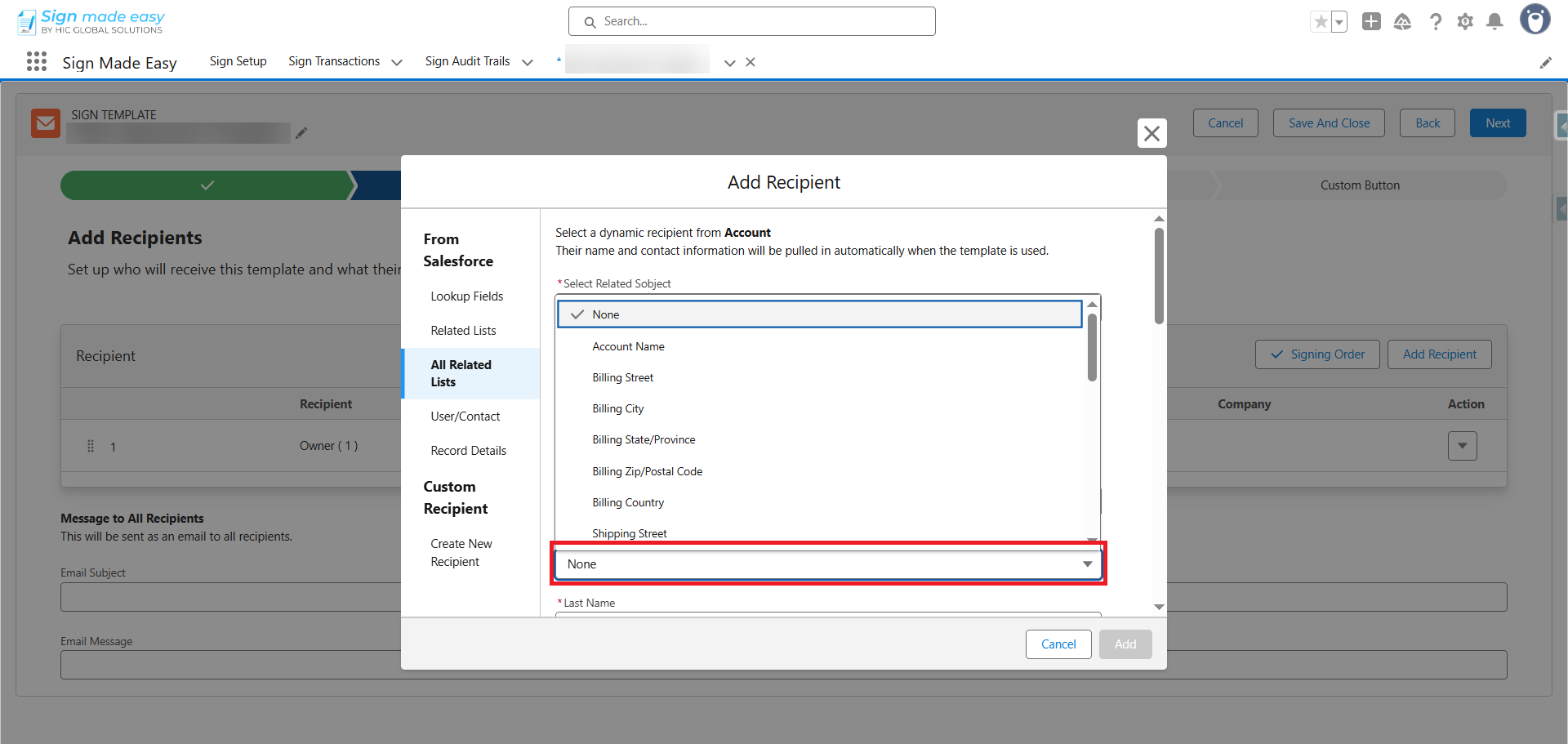1568x744 pixels.
Task: Toggle the Signing Order button
Action: coord(1317,354)
